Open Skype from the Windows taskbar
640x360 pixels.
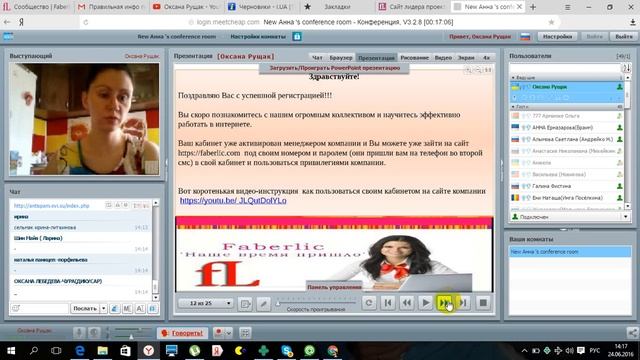287,351
